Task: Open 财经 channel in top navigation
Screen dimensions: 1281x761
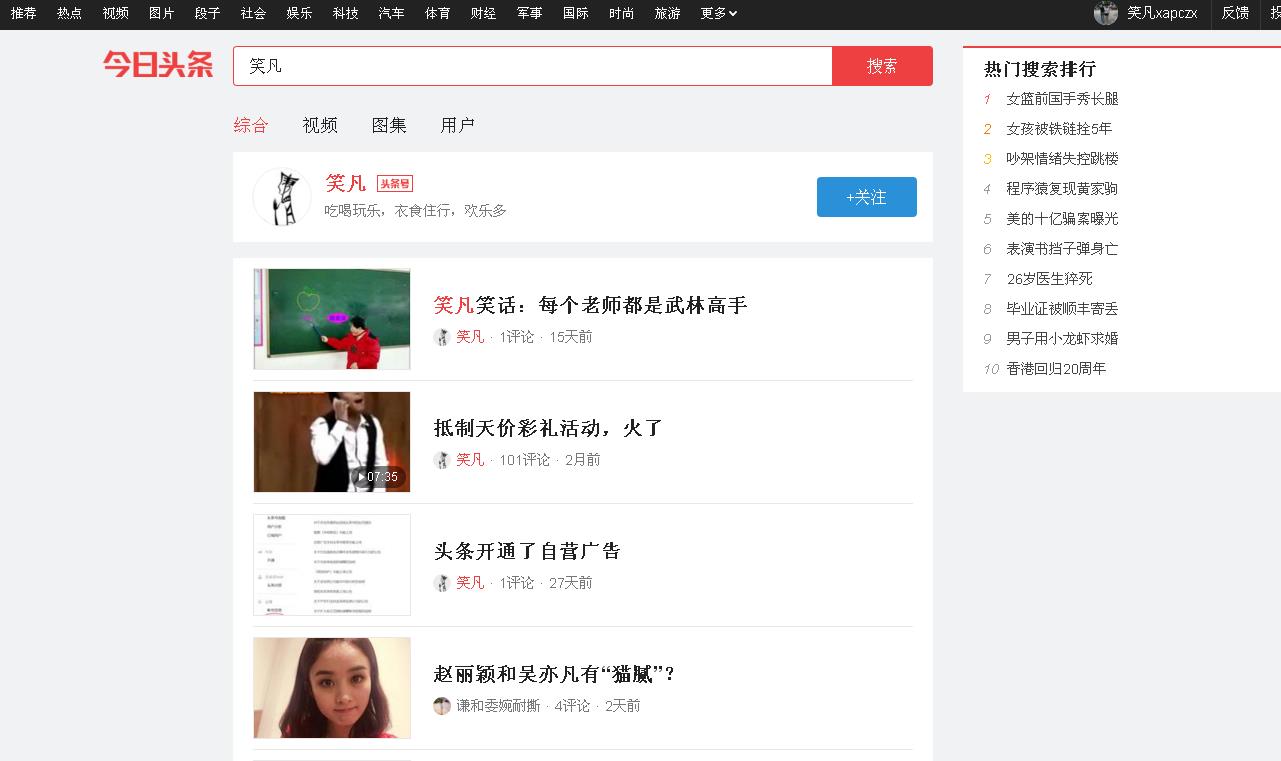Action: point(483,13)
